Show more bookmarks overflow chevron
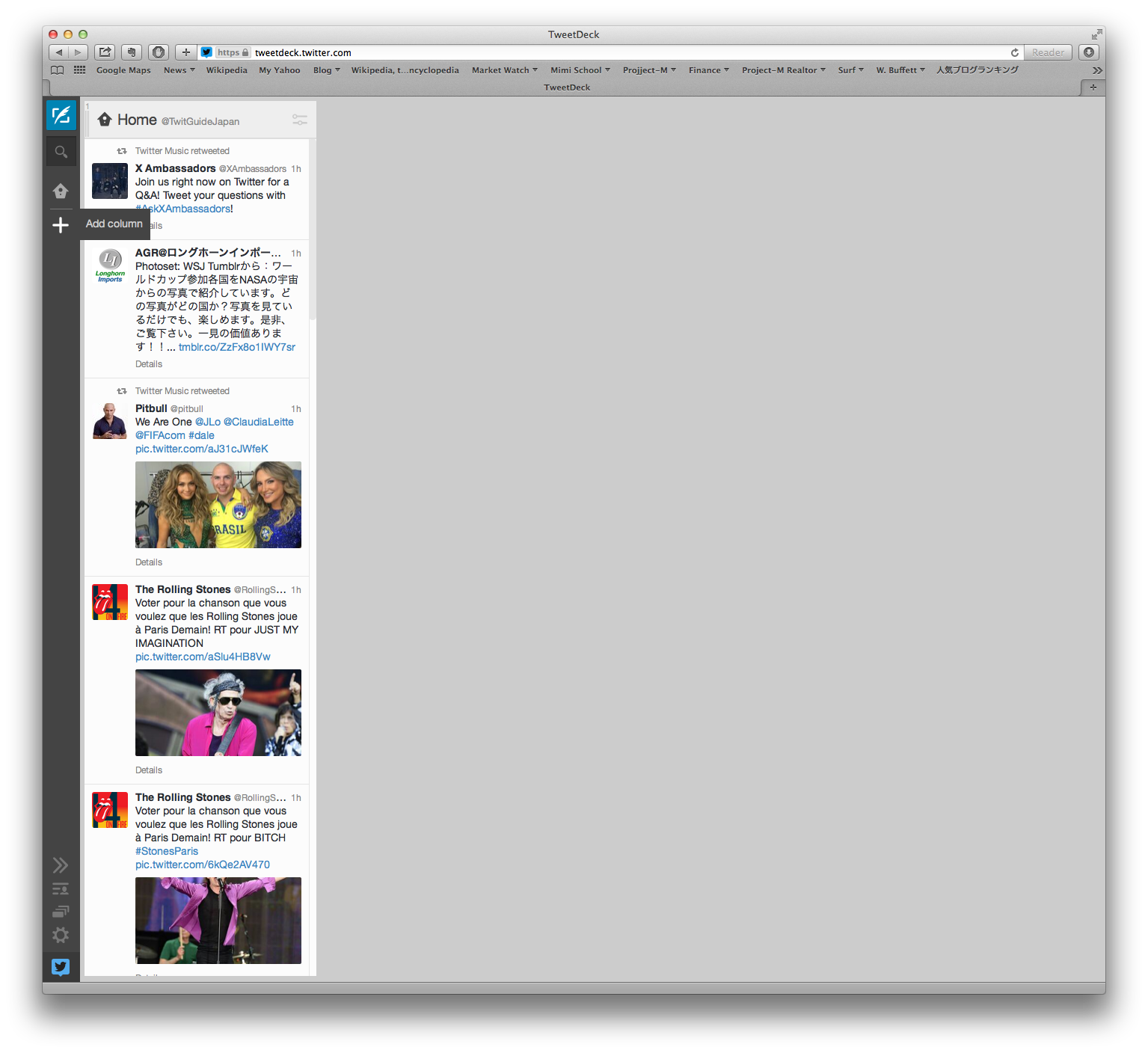1148x1053 pixels. (x=1097, y=70)
